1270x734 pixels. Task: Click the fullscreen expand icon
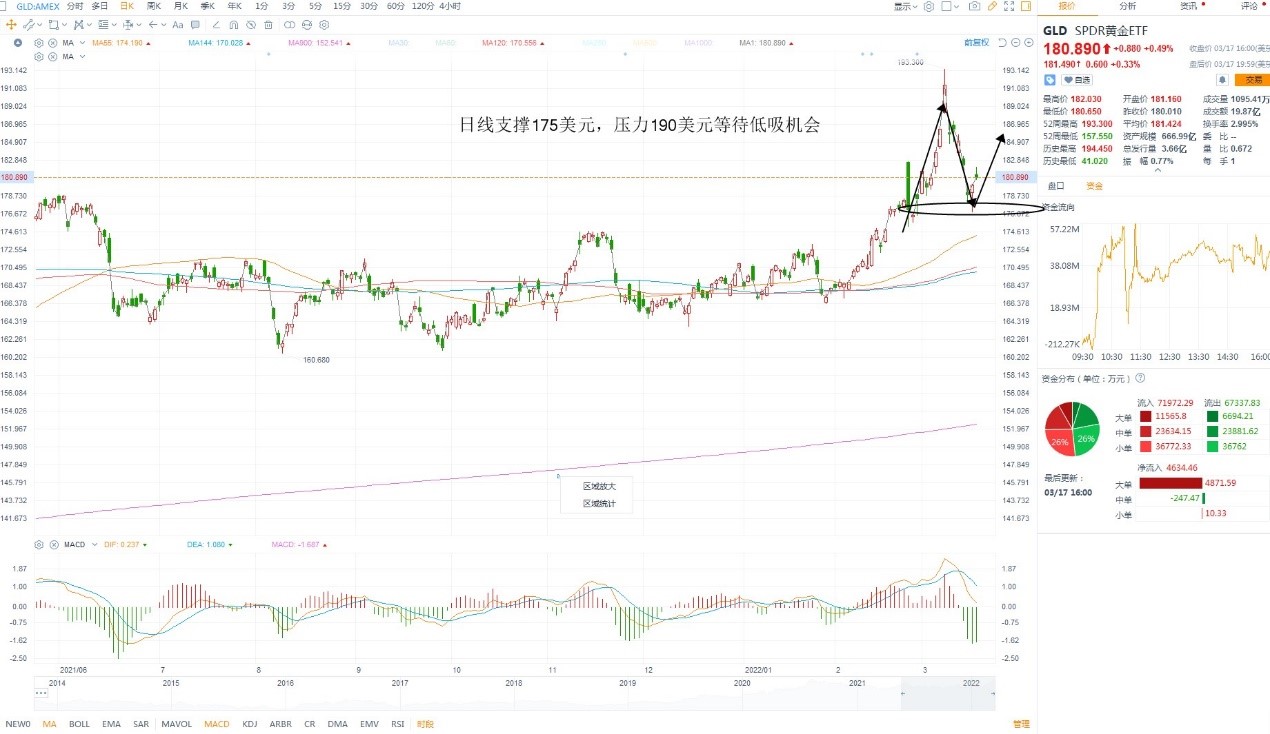click(x=1009, y=6)
